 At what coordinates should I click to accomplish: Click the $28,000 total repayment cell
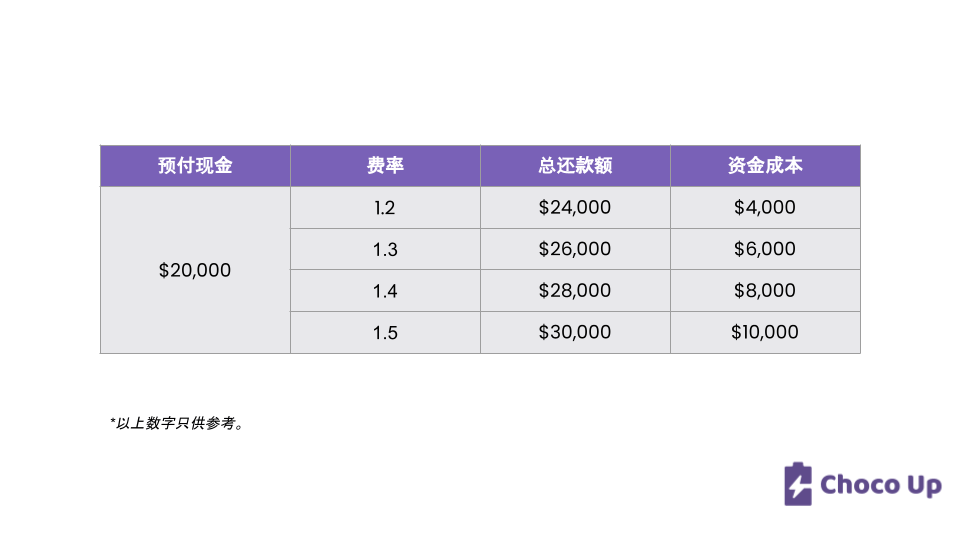pyautogui.click(x=575, y=291)
